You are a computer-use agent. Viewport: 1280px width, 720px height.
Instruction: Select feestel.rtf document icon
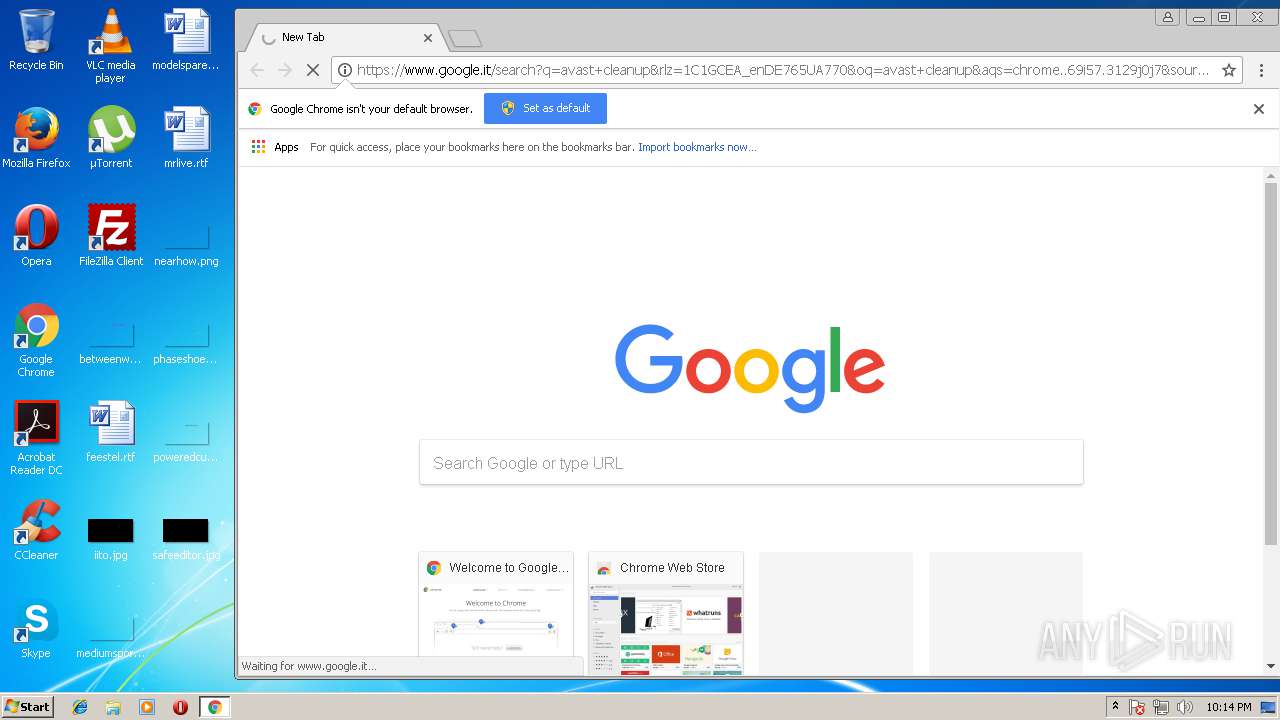click(x=110, y=432)
